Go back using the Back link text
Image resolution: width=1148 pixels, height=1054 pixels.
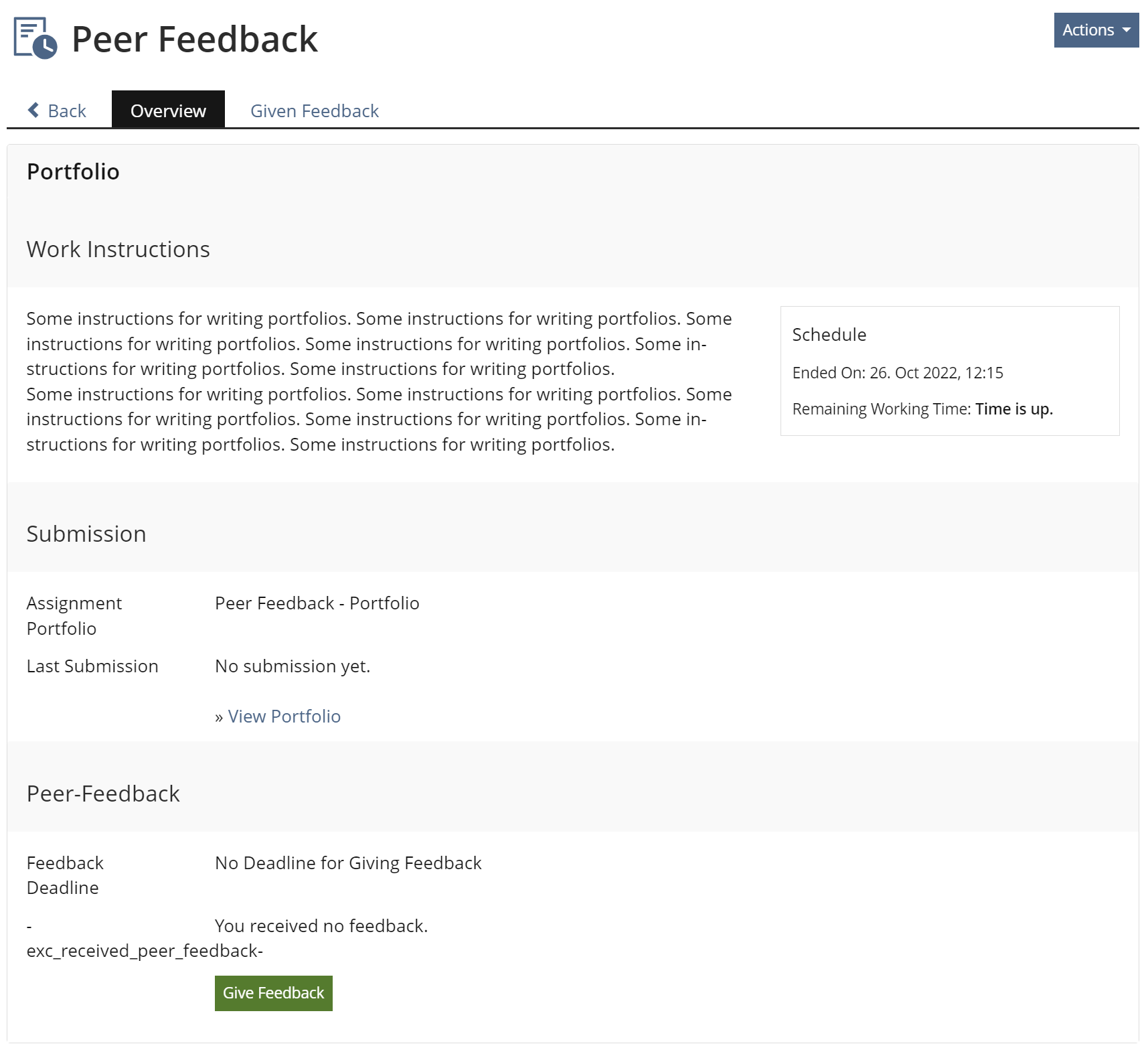[x=67, y=110]
